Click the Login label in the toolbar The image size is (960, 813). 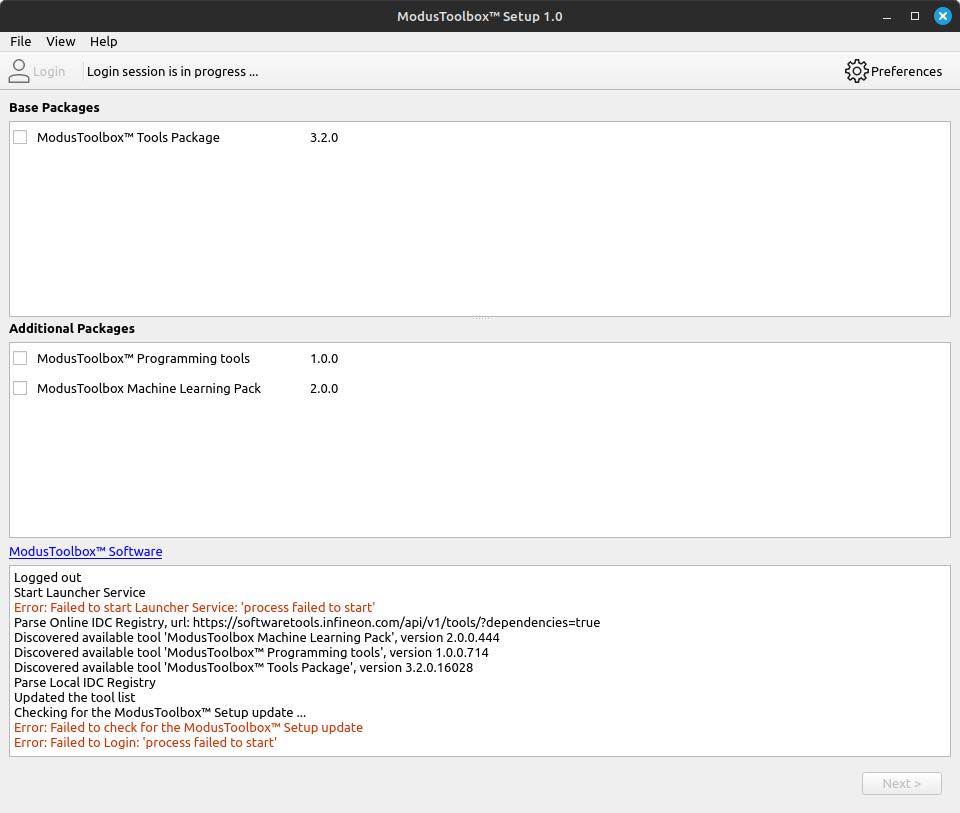tap(48, 71)
